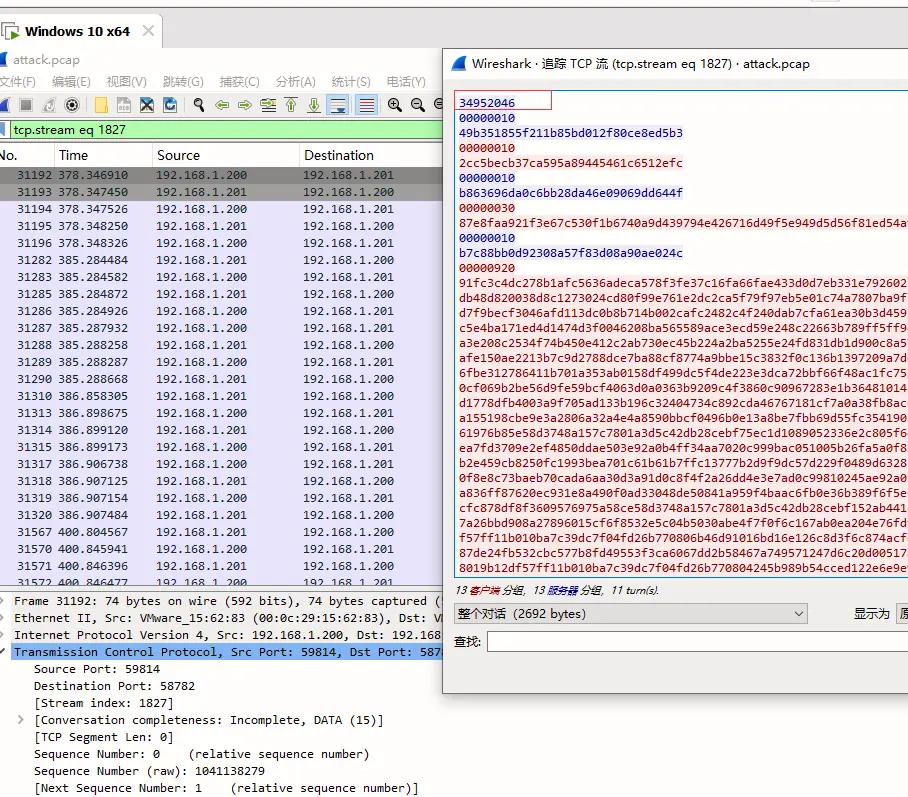Viewport: 908px width, 797px height.
Task: Click the 查找 search input field
Action: pos(696,641)
